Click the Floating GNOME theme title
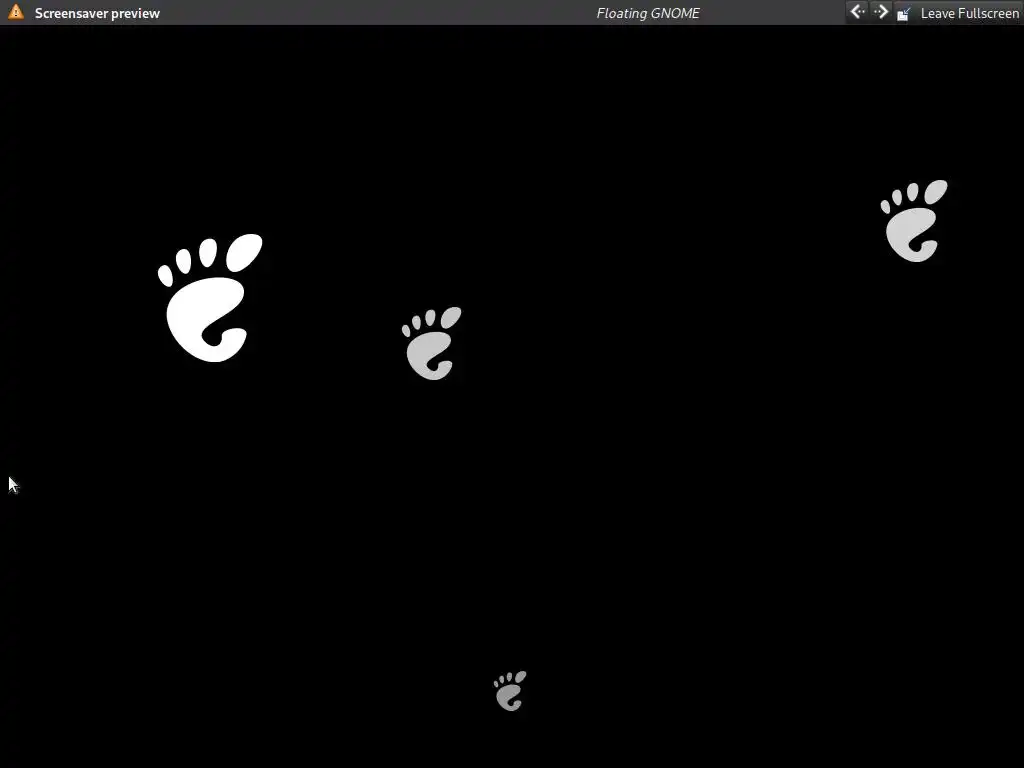The image size is (1024, 768). (x=648, y=13)
